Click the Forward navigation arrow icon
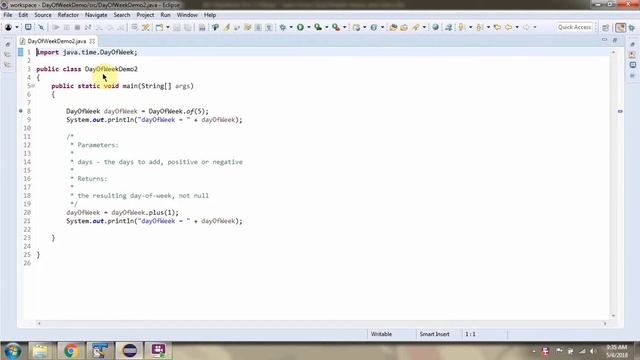Screen dimensions: 640x360 tap(526, 27)
